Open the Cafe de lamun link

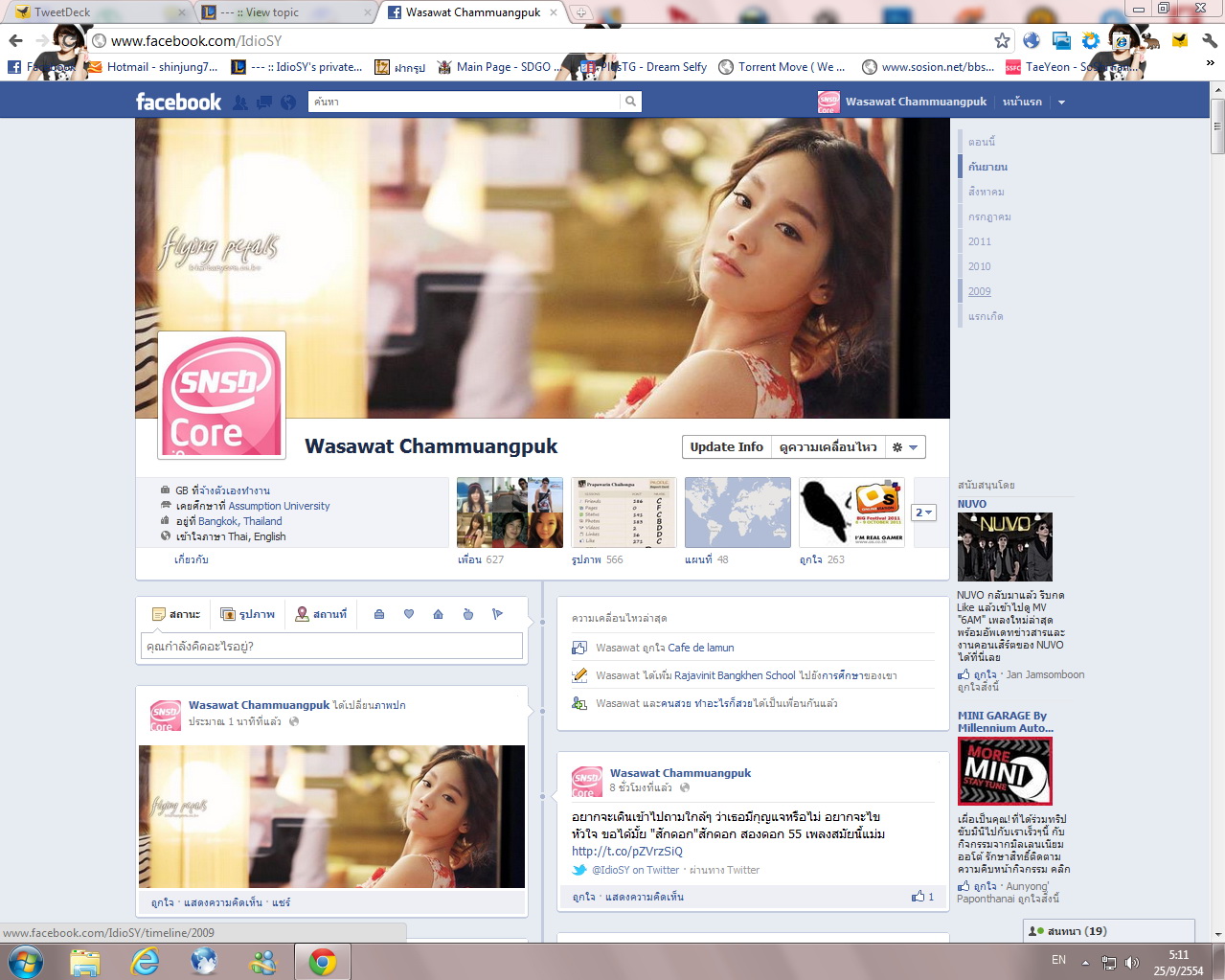pos(701,648)
